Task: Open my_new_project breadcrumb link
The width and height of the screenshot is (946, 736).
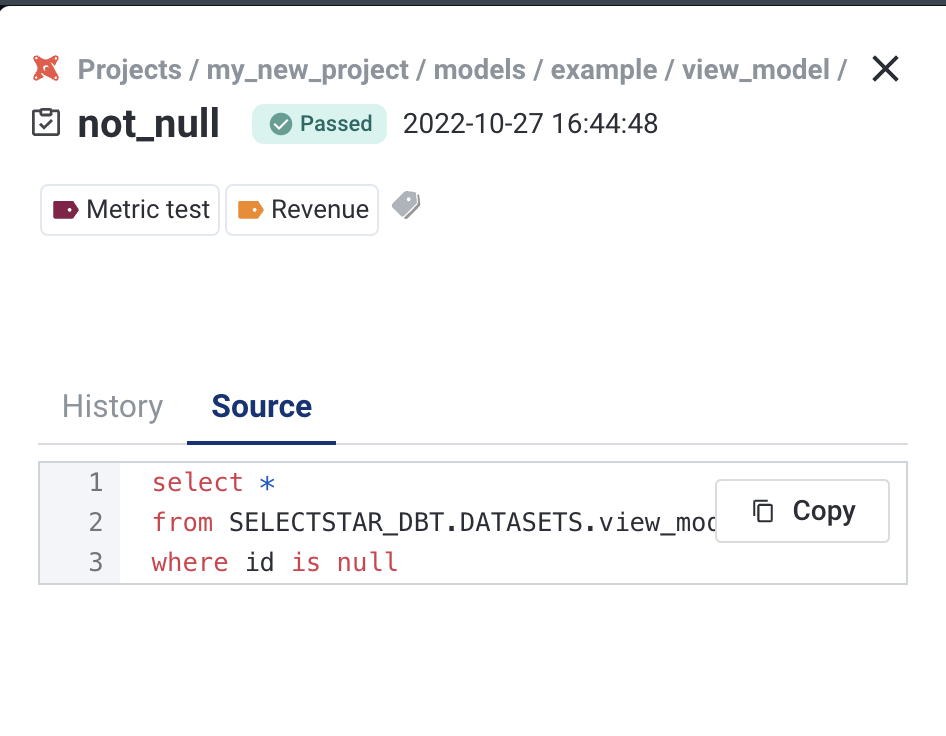Action: pyautogui.click(x=307, y=70)
